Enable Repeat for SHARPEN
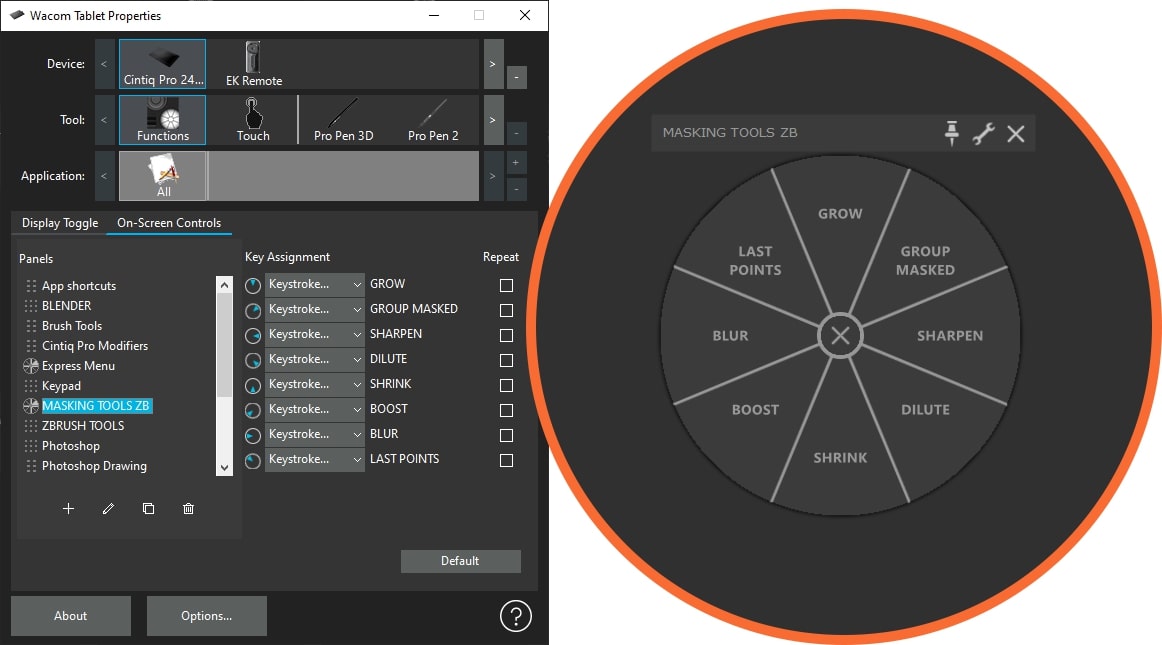 (506, 336)
